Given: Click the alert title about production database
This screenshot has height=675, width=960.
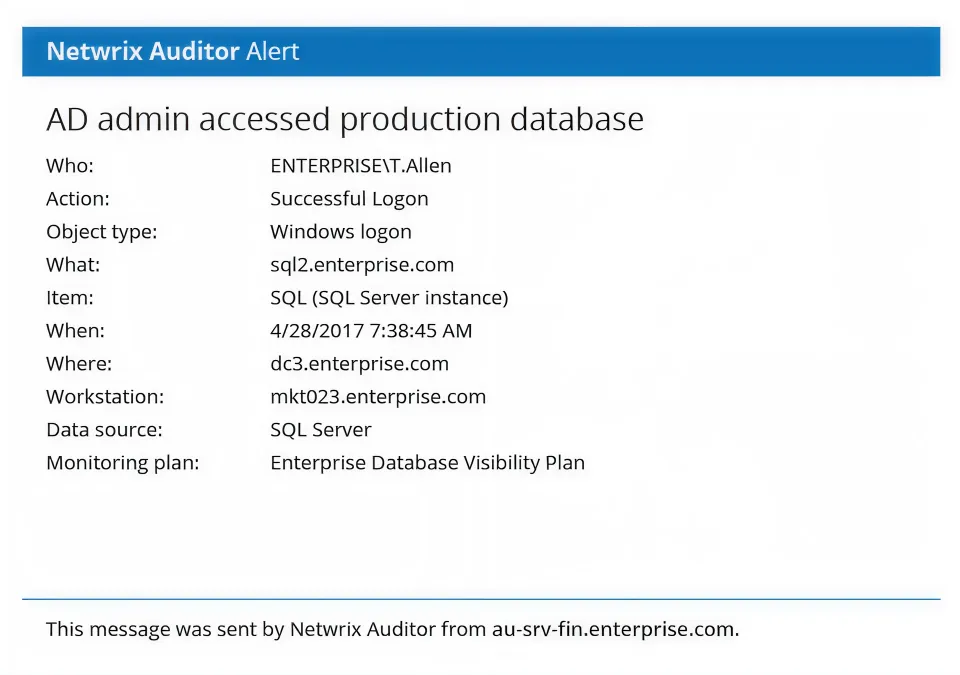Looking at the screenshot, I should [345, 119].
